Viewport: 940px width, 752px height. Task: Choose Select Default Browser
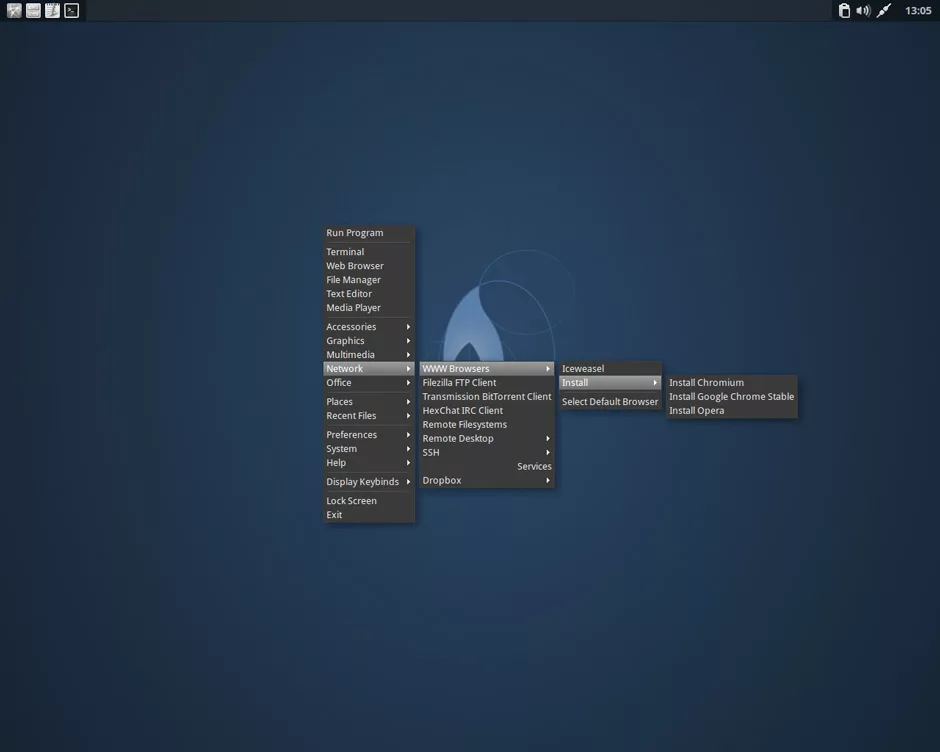tap(610, 402)
